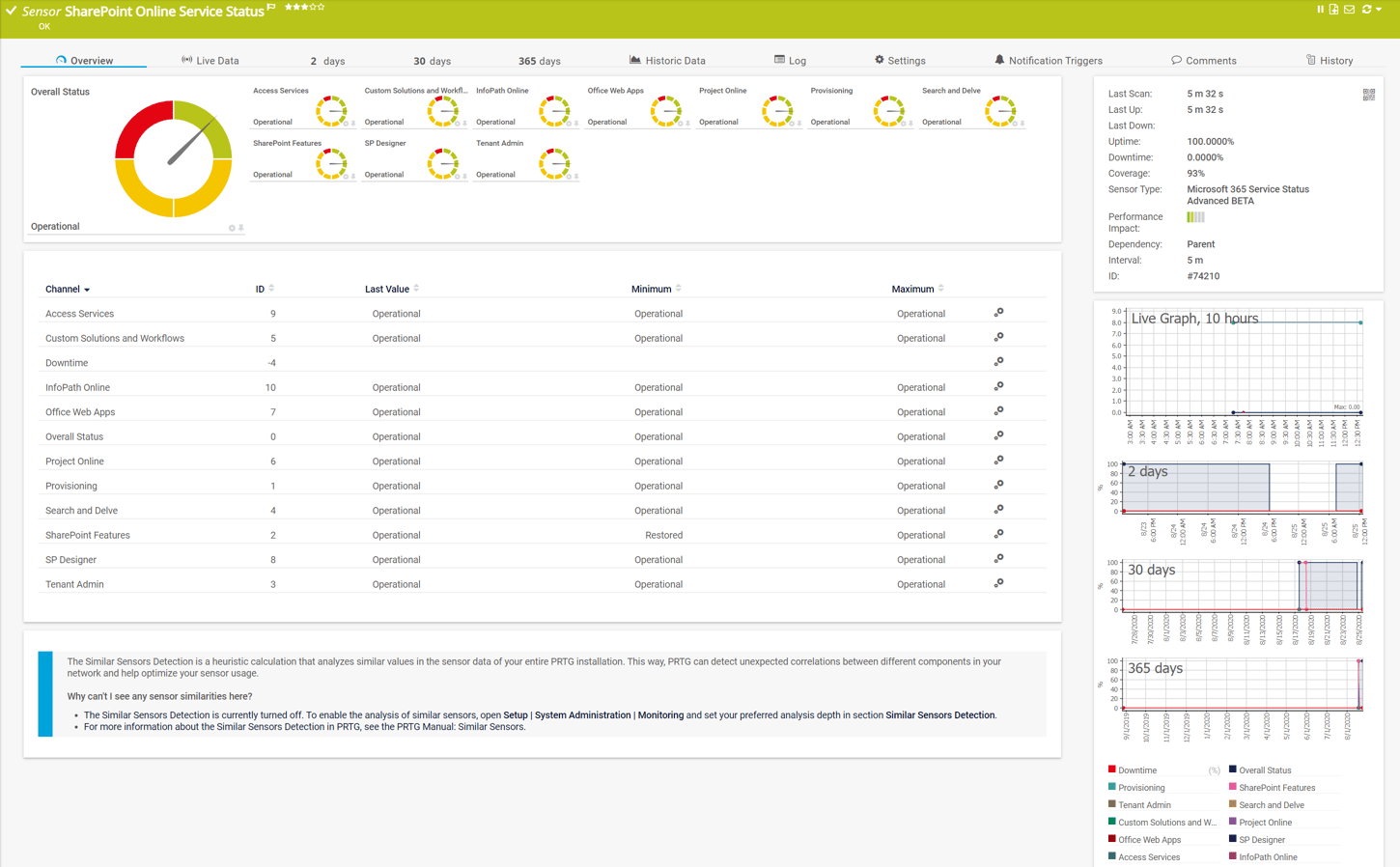The height and width of the screenshot is (867, 1400).
Task: Open settings for the Downtime channel icon
Action: [x=999, y=361]
